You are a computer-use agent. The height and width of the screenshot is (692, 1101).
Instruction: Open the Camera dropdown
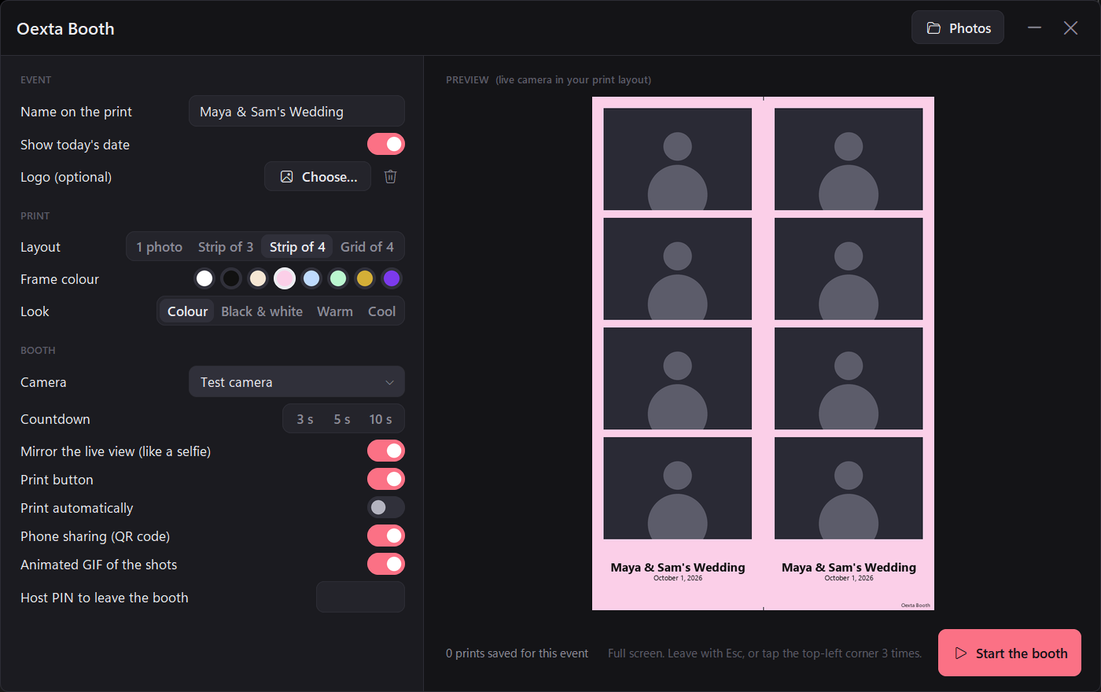pyautogui.click(x=297, y=382)
